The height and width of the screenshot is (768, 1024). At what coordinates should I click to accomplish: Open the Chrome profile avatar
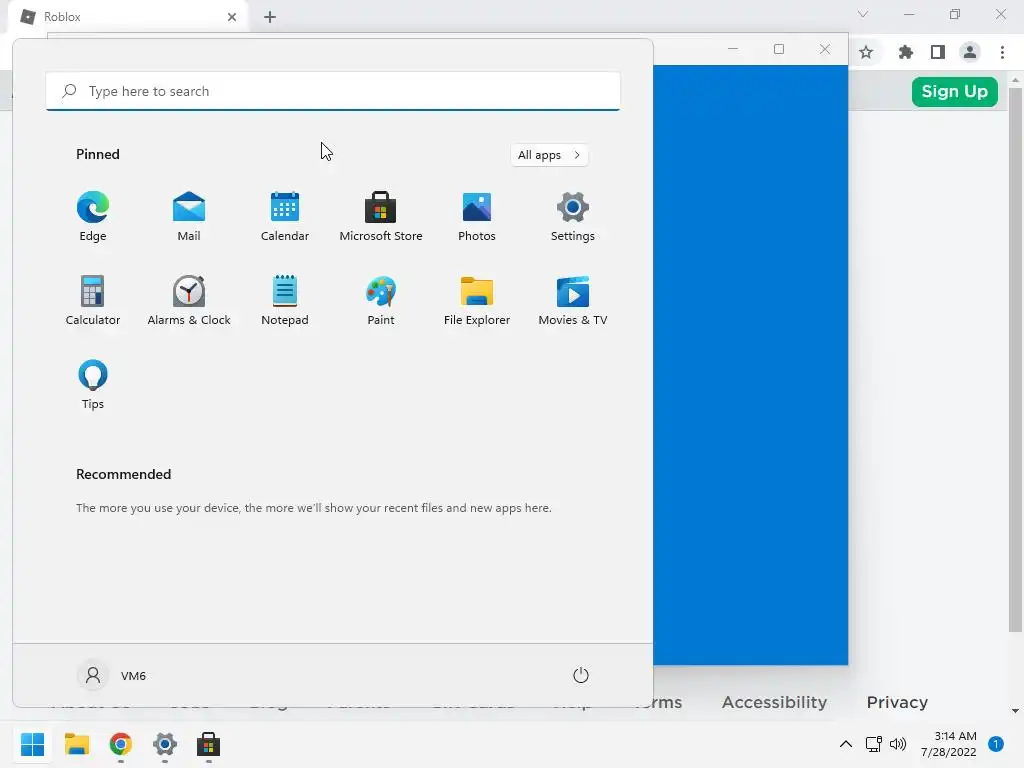pyautogui.click(x=970, y=52)
